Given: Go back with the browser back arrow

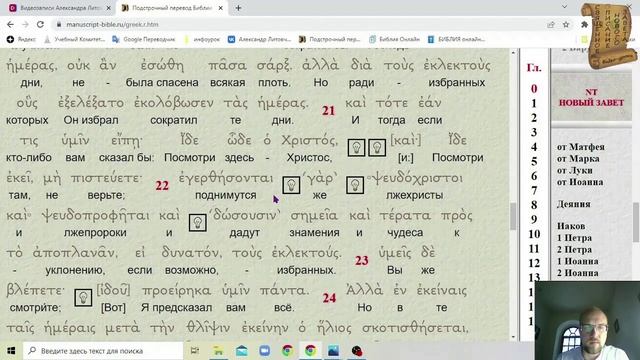Looking at the screenshot, I should (x=10, y=24).
